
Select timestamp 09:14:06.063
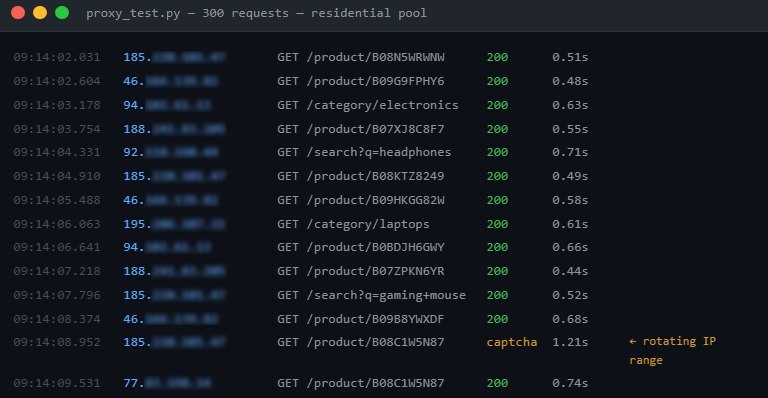pyautogui.click(x=57, y=224)
